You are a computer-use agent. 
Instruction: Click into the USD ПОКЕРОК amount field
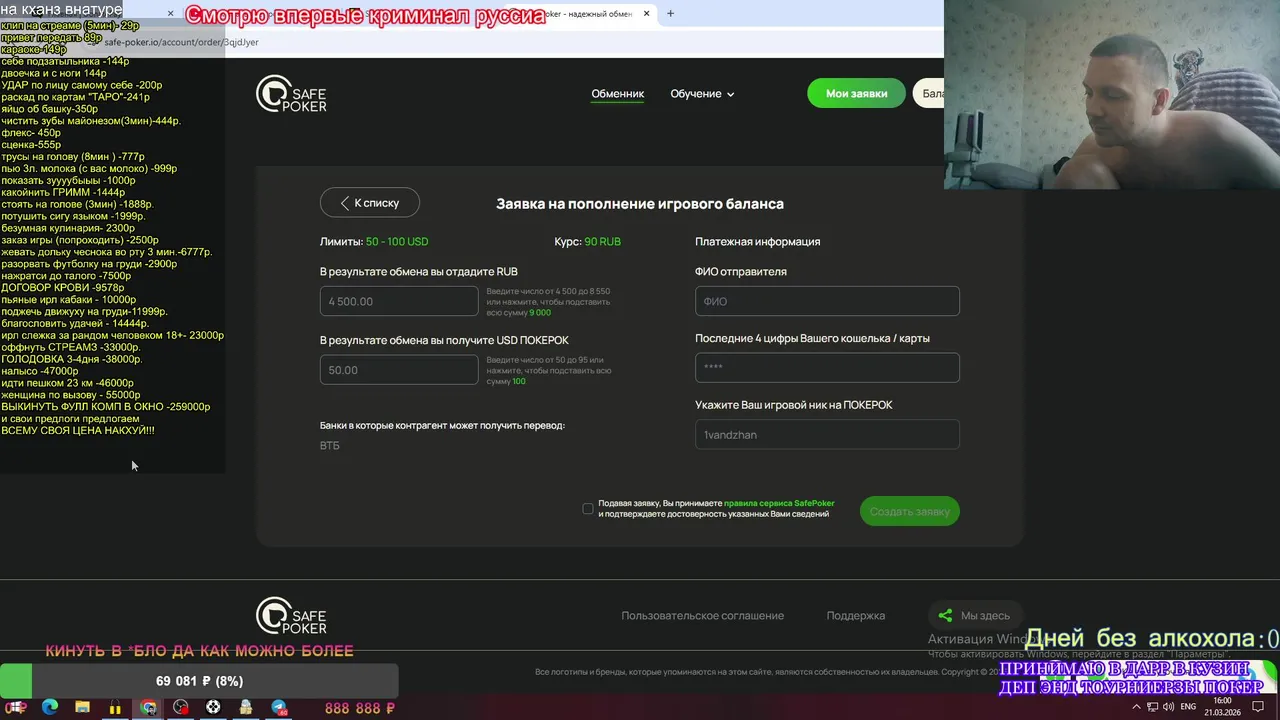[x=399, y=370]
